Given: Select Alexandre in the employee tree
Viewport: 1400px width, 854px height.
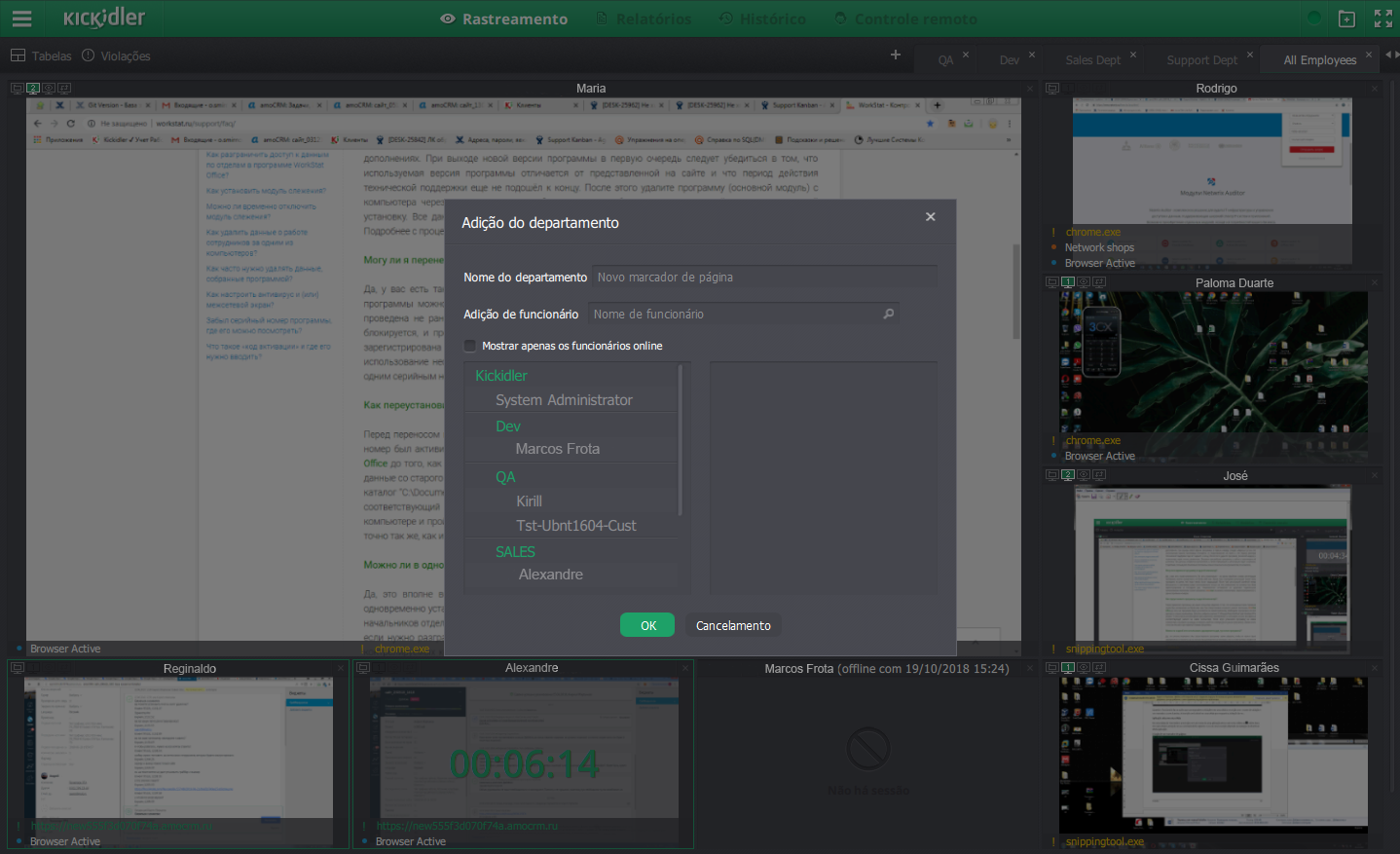Looking at the screenshot, I should coord(550,575).
